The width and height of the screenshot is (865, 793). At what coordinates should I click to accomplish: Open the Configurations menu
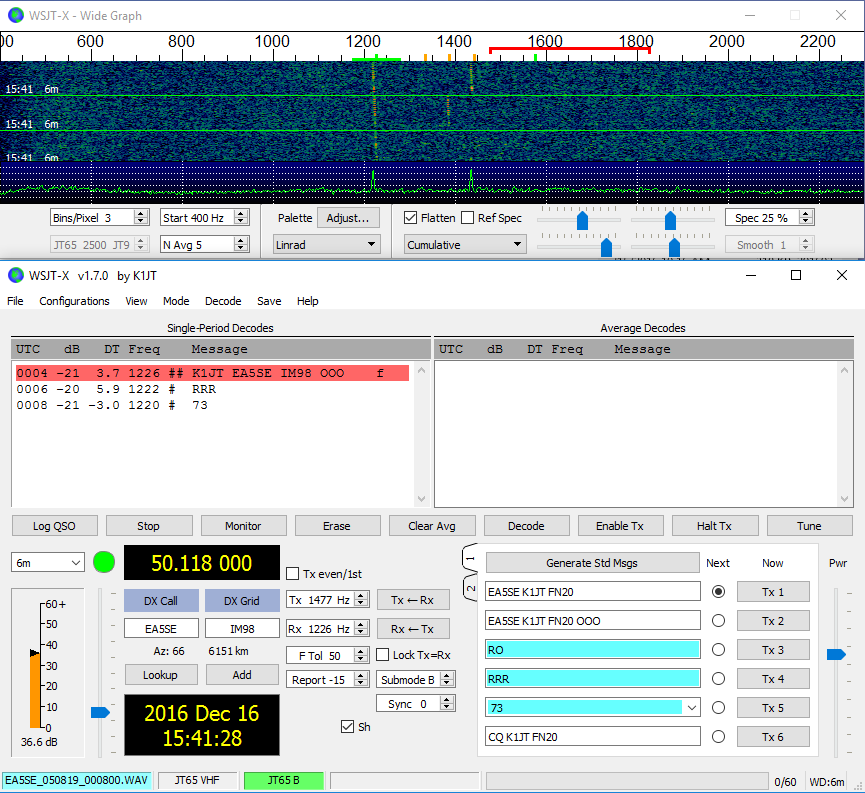click(x=74, y=301)
